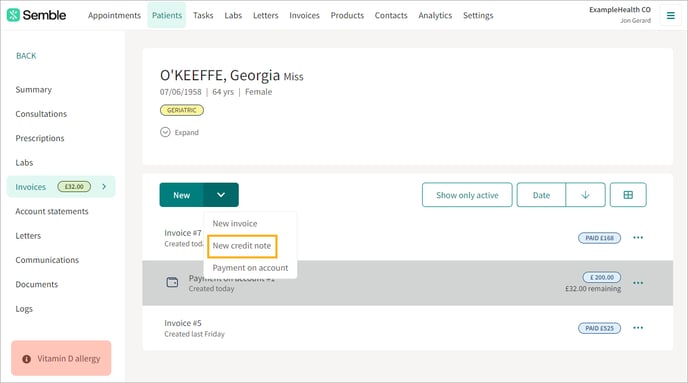Viewport: 688px width, 383px height.
Task: Open the Appointments tab
Action: tap(114, 15)
